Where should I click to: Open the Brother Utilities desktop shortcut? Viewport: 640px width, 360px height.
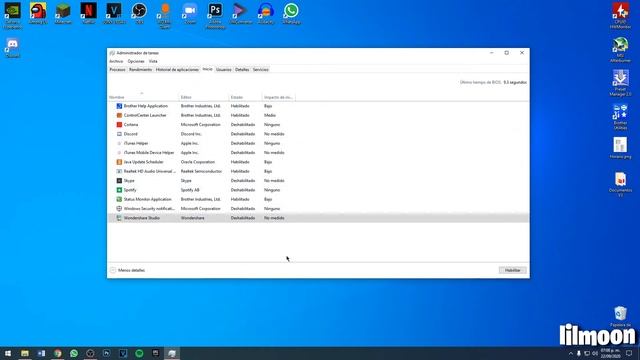pos(620,117)
